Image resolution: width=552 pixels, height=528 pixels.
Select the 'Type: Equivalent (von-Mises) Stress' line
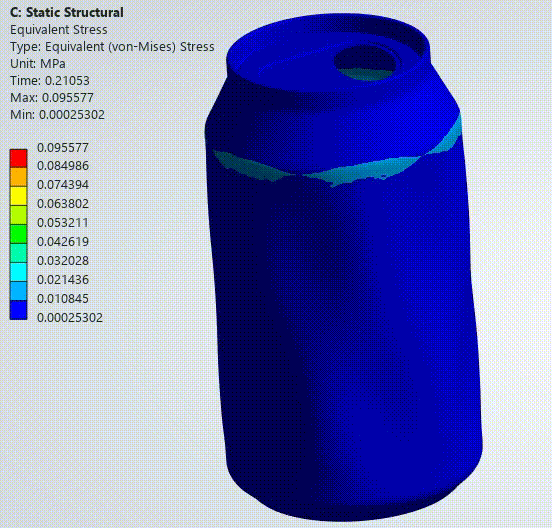[112, 46]
